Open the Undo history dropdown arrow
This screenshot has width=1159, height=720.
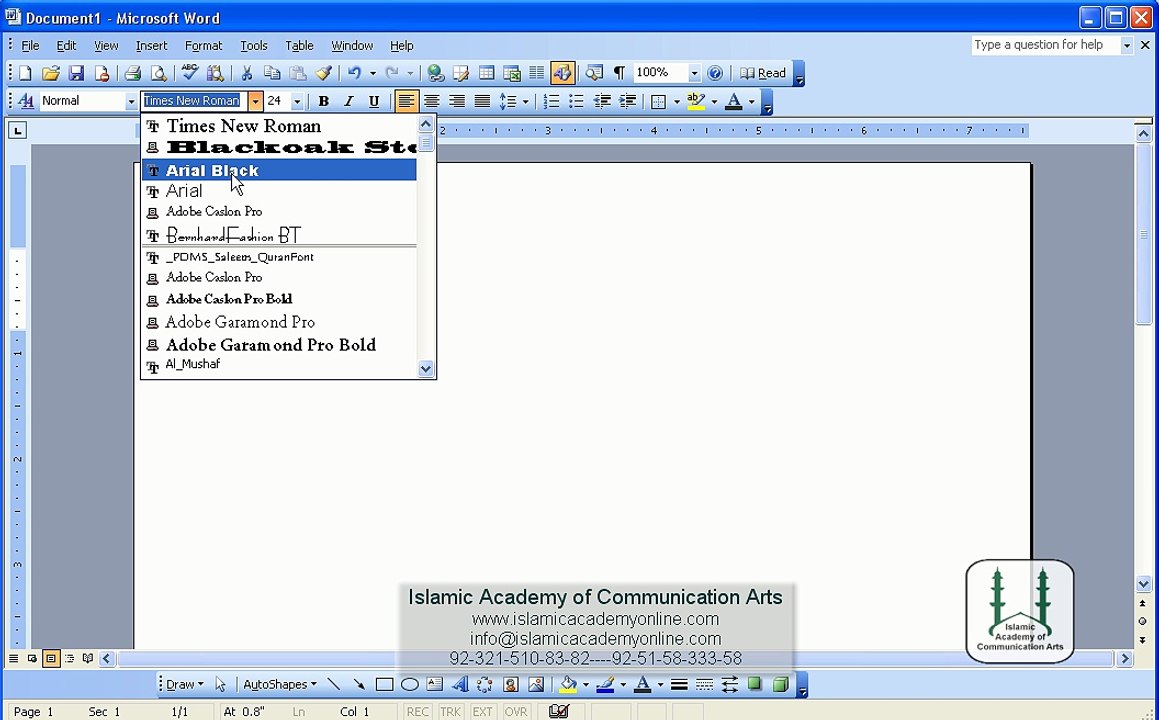click(x=373, y=73)
